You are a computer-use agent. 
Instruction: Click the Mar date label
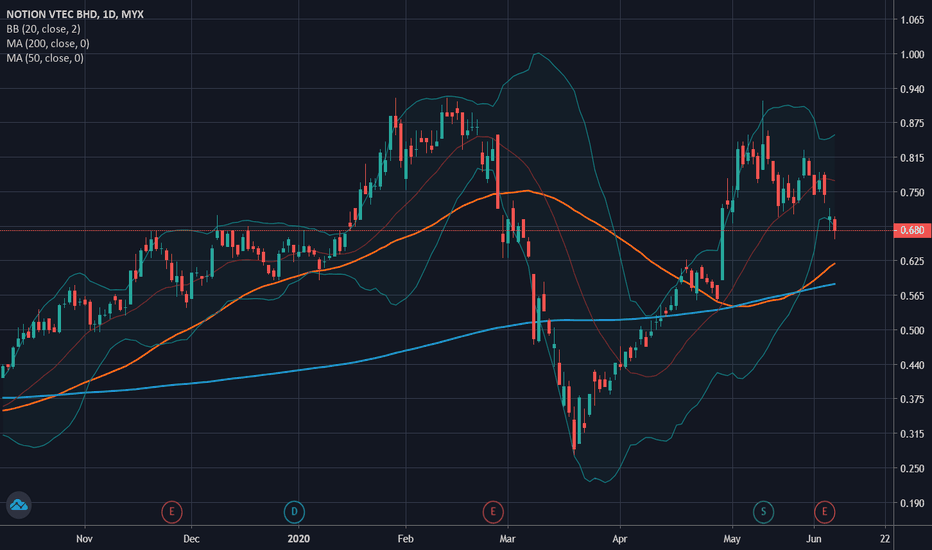(x=507, y=539)
